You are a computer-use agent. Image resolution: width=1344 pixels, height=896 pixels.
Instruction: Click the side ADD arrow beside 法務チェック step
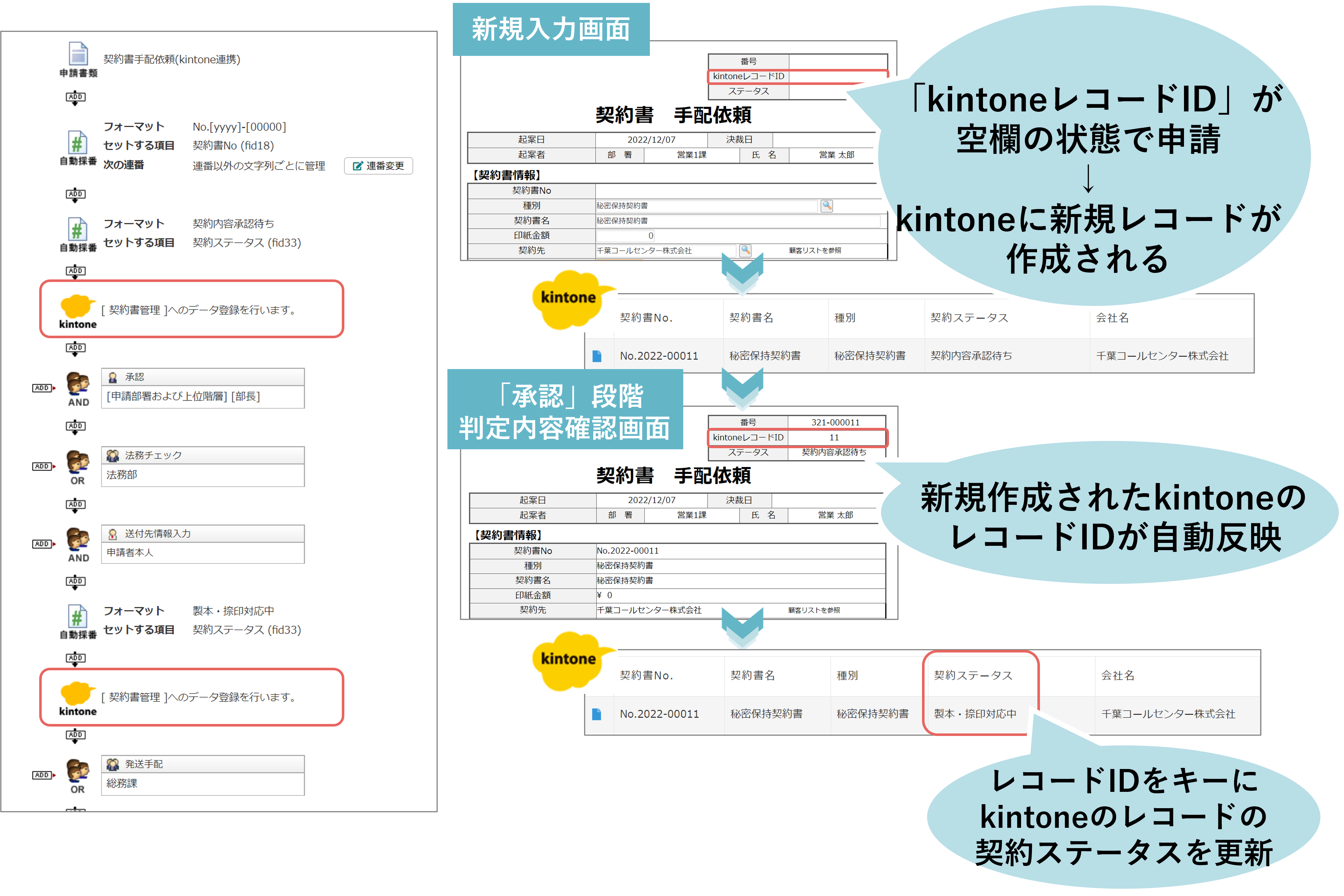(44, 466)
